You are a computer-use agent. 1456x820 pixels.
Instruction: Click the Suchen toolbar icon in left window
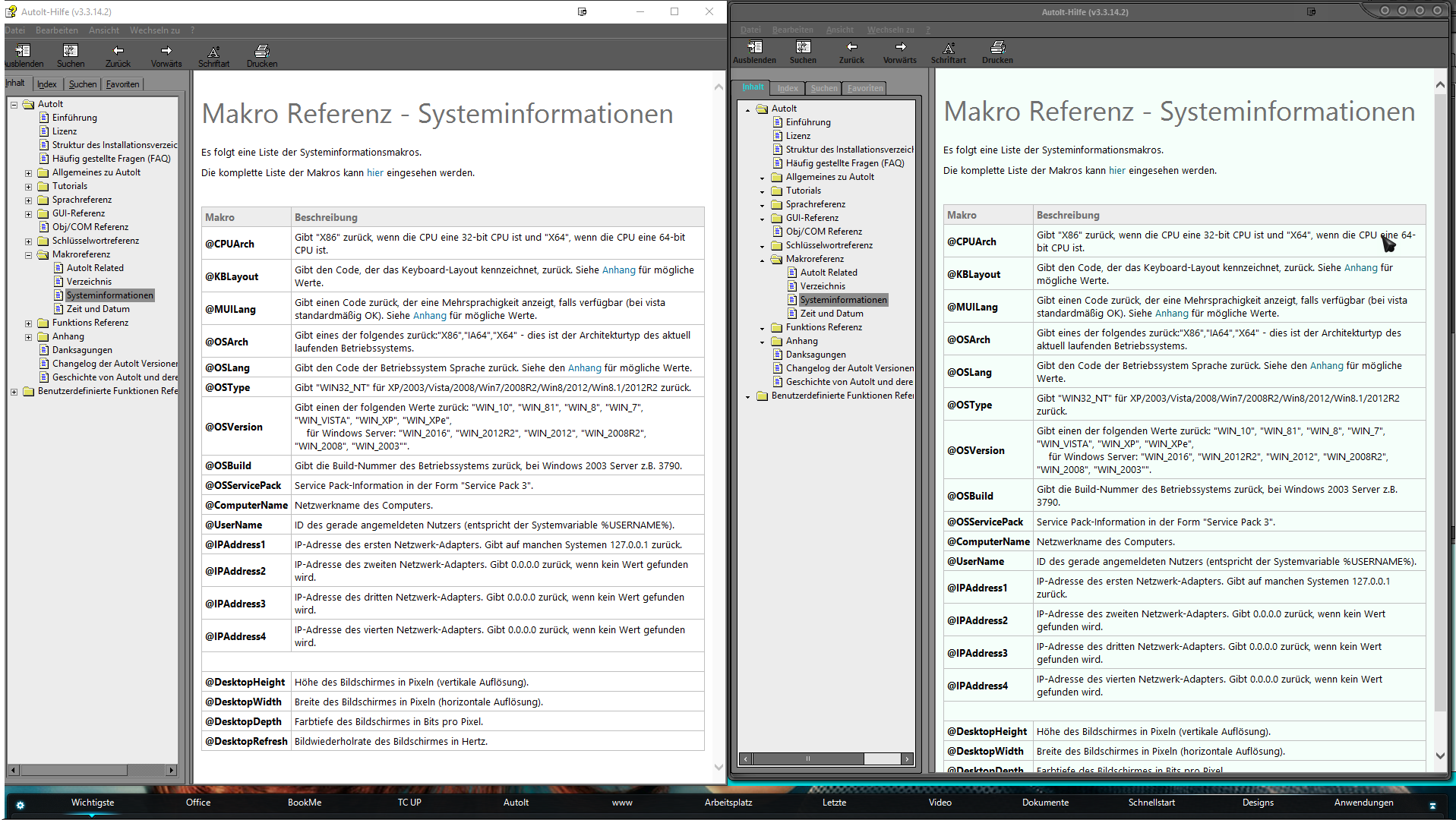click(x=70, y=52)
